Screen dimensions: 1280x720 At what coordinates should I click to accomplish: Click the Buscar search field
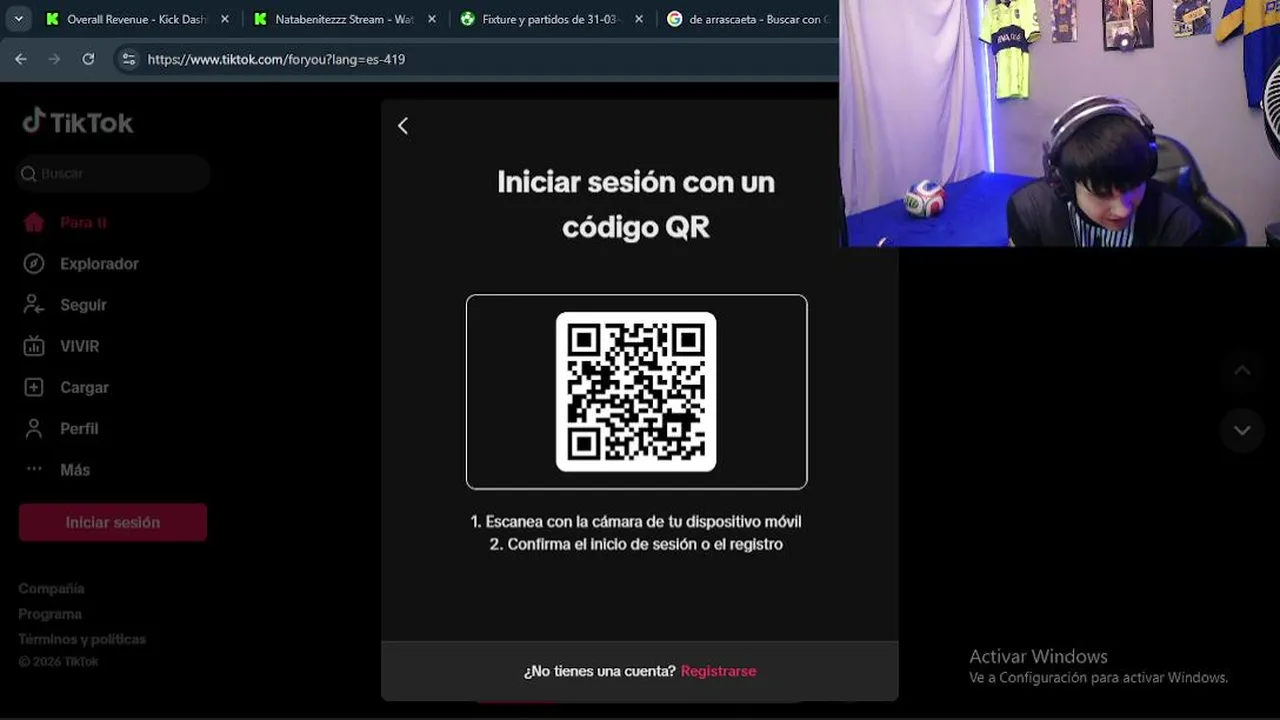coord(113,174)
